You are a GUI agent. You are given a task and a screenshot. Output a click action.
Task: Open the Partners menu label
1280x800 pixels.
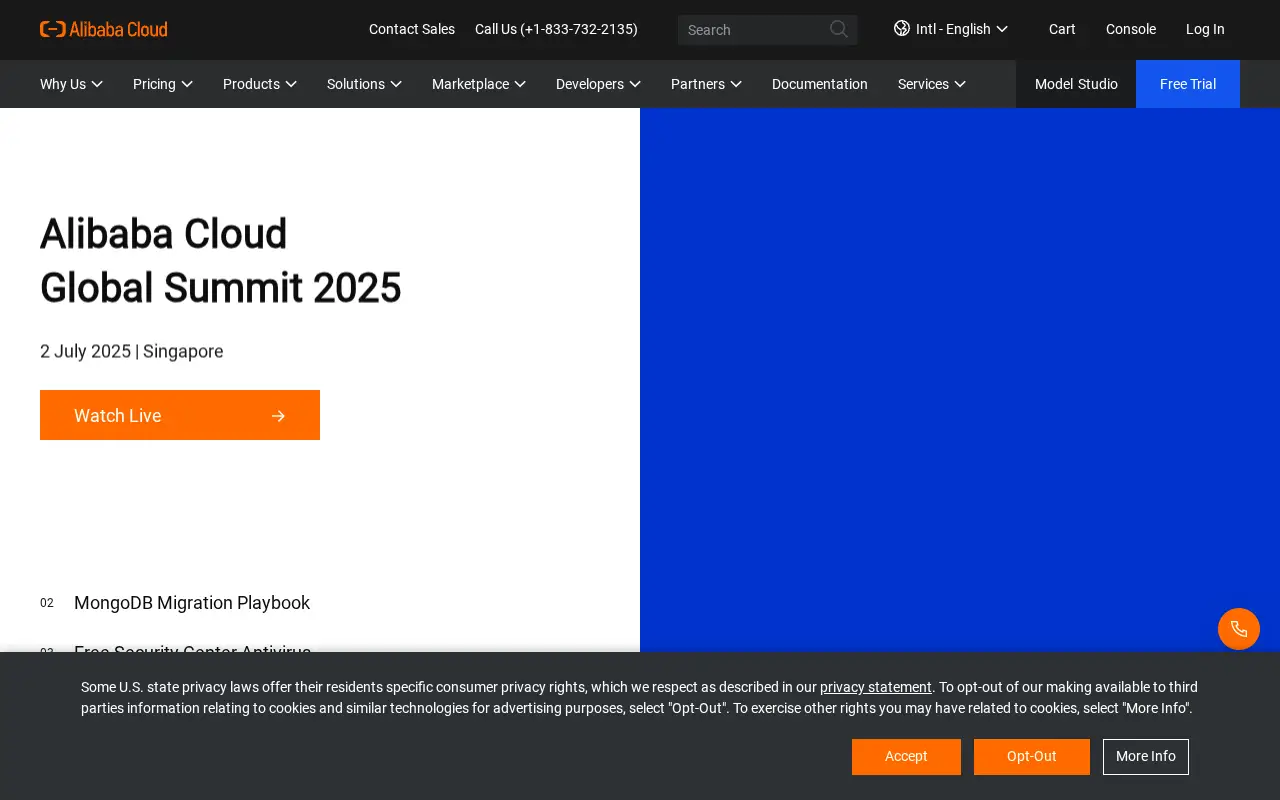[x=698, y=84]
